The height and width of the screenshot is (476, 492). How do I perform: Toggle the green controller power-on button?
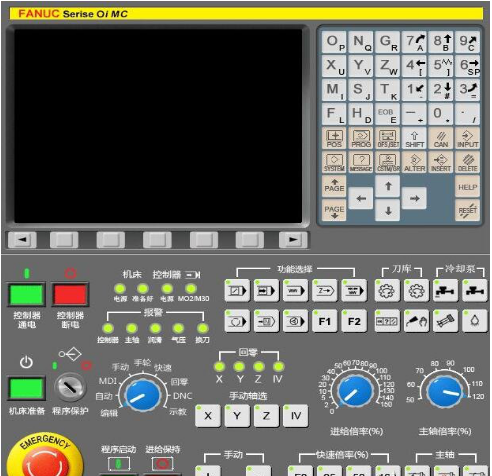point(27,295)
